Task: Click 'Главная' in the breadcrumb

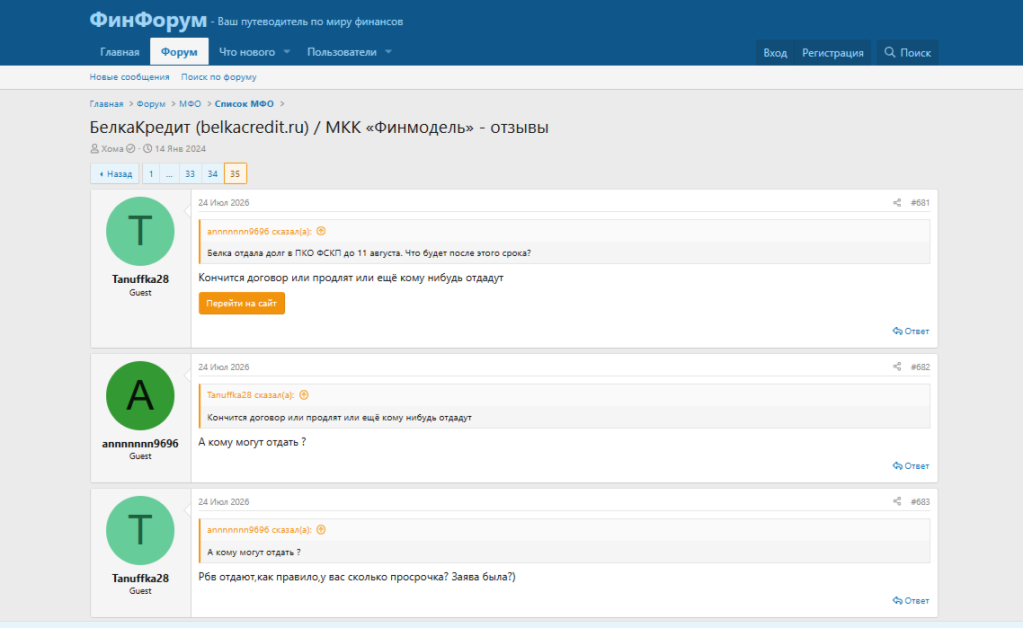Action: 106,104
